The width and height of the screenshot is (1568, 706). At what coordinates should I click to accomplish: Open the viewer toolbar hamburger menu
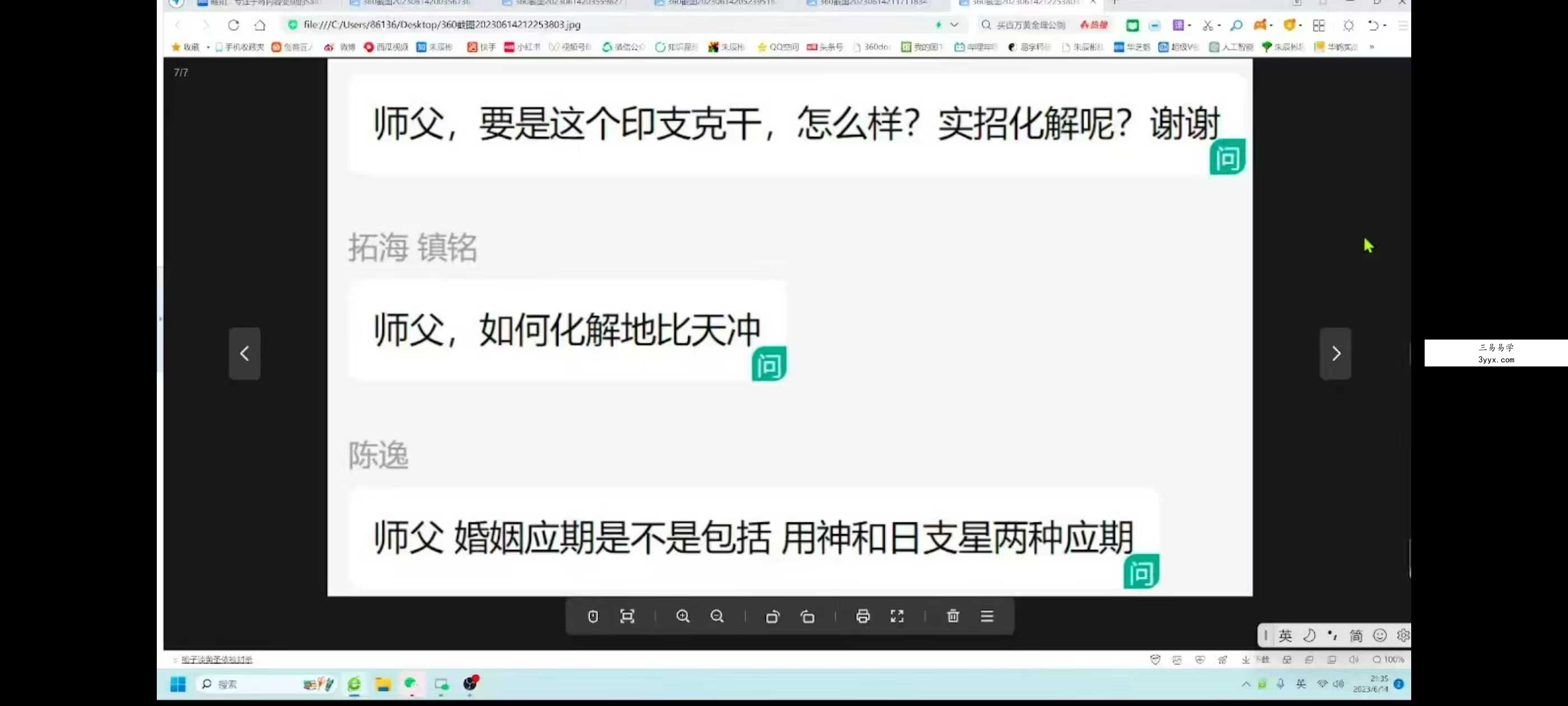[987, 616]
